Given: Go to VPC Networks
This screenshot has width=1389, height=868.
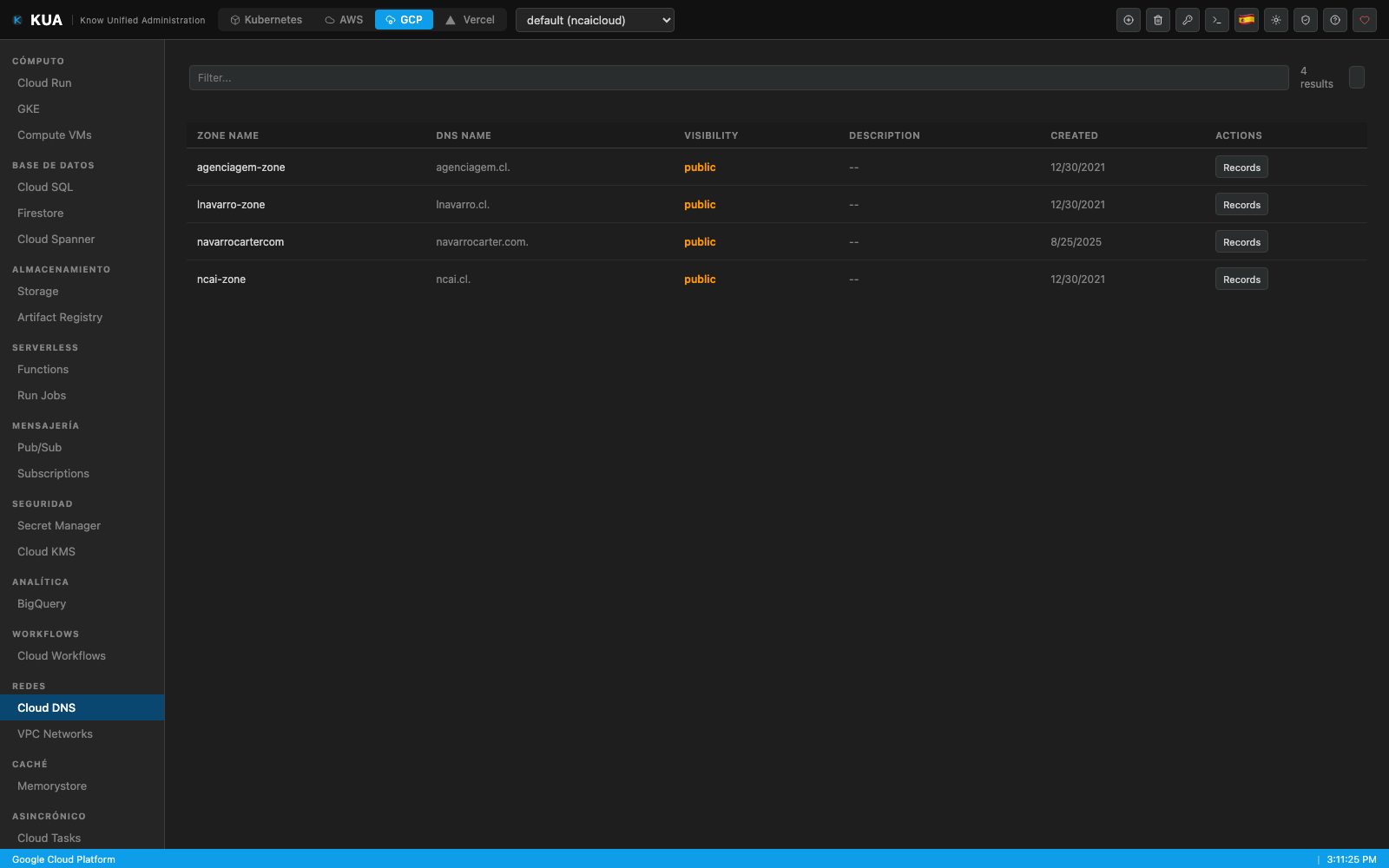Looking at the screenshot, I should (x=82, y=733).
